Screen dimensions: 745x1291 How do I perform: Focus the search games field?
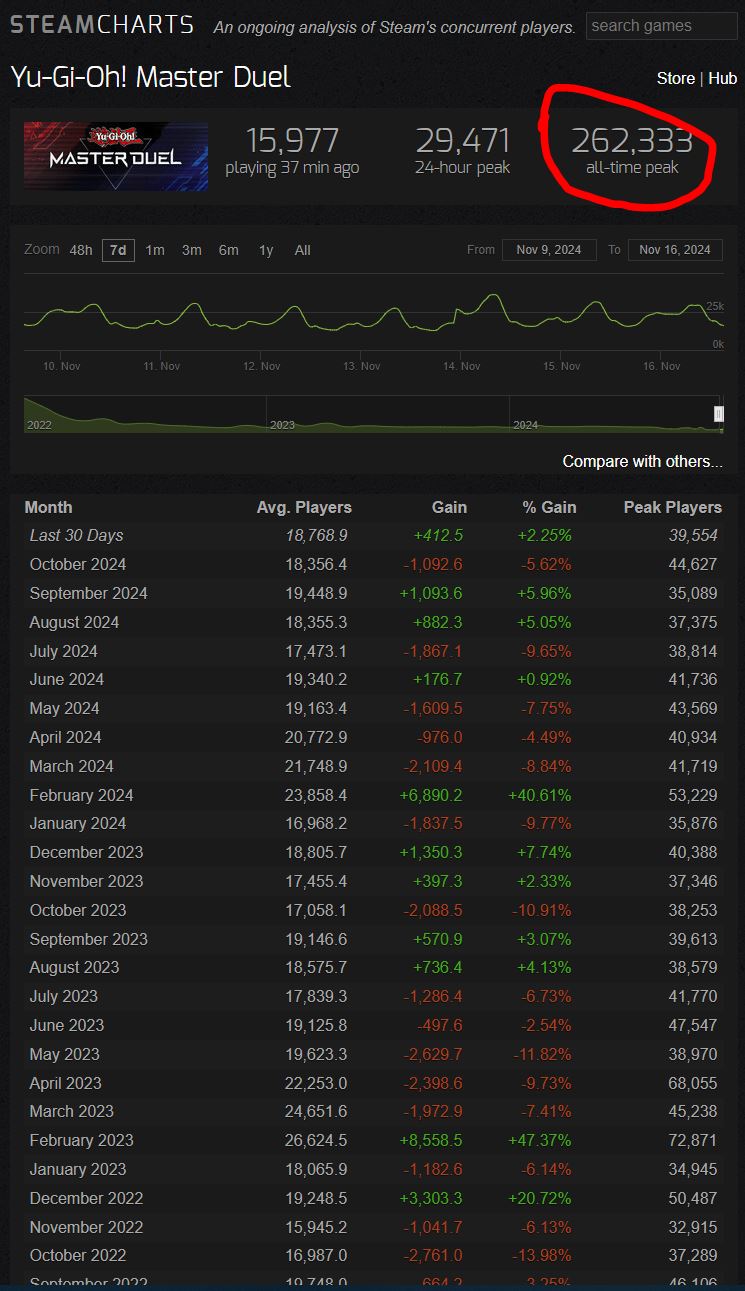[x=662, y=26]
